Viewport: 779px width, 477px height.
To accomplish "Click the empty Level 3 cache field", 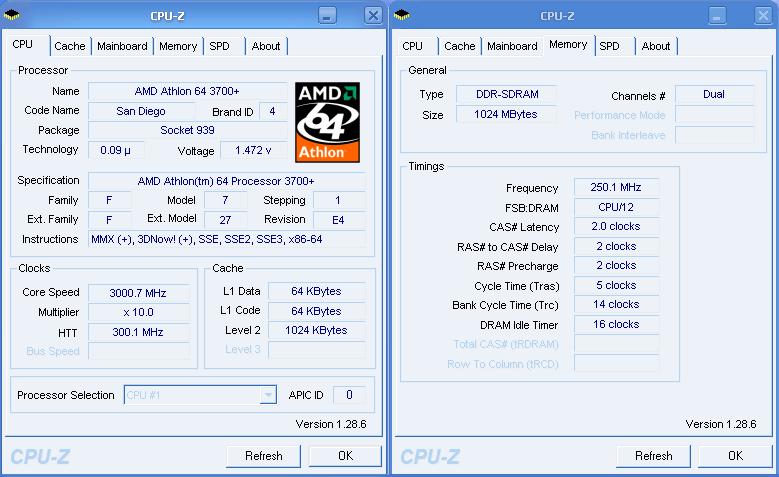I will 316,350.
